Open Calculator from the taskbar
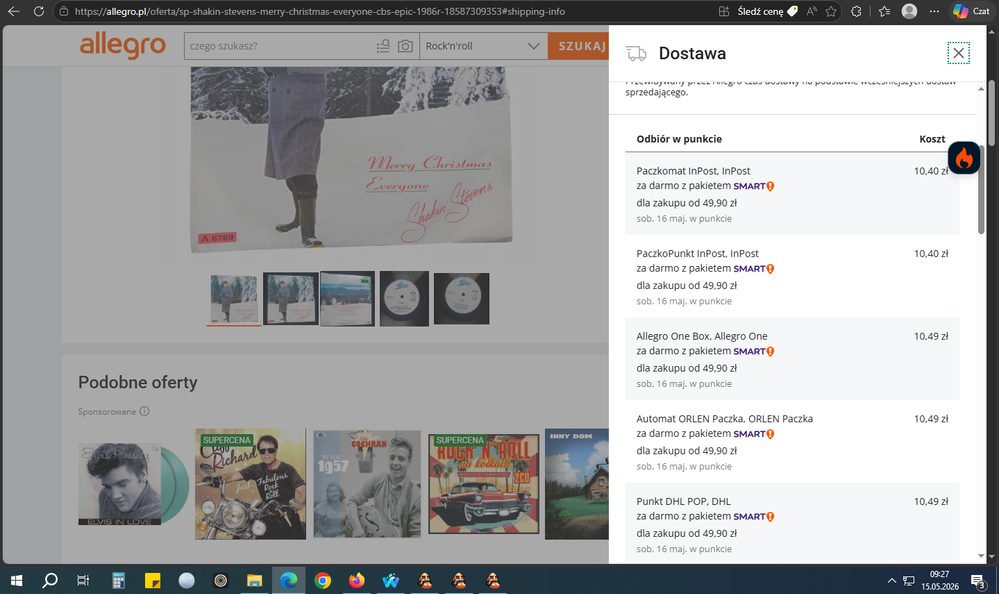This screenshot has width=999, height=594. coord(118,580)
